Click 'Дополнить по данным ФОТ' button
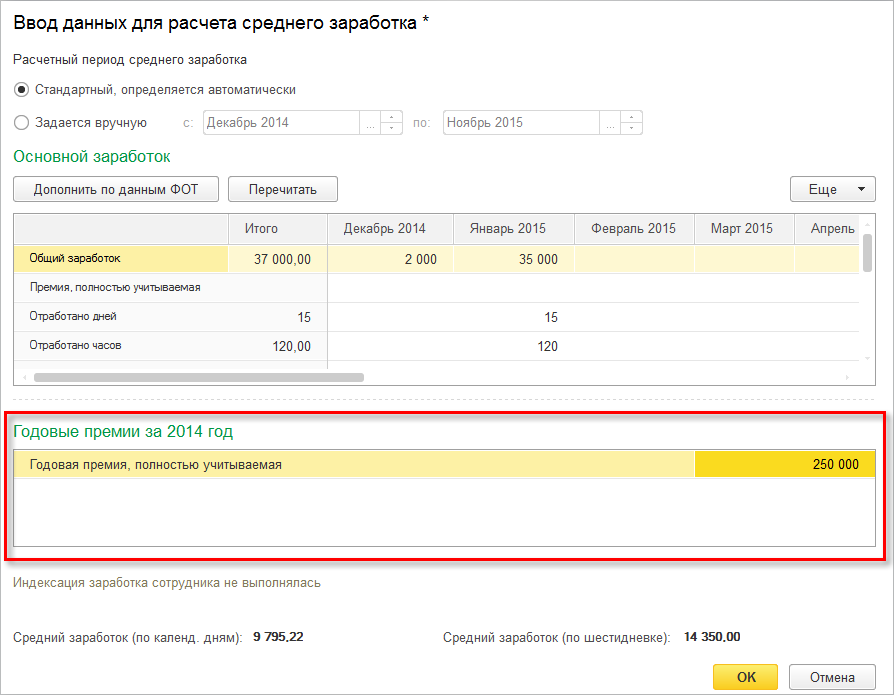The width and height of the screenshot is (894, 695). click(x=116, y=189)
